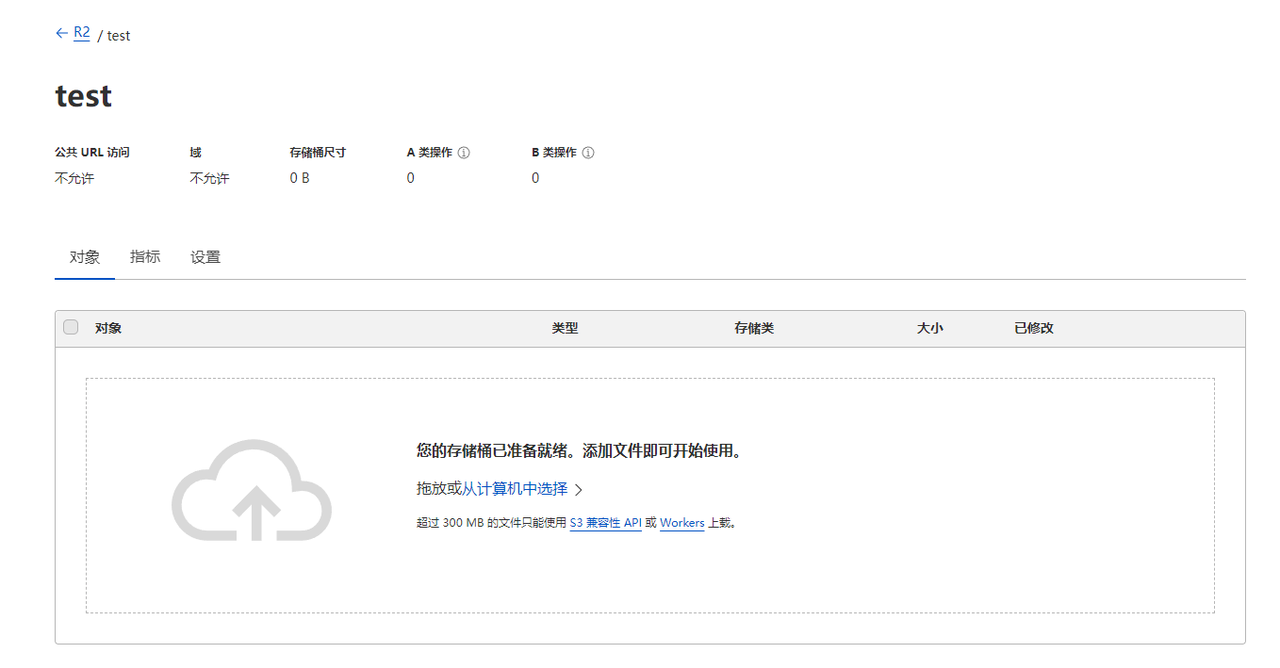
Task: Click the 大小 column header
Action: (930, 327)
